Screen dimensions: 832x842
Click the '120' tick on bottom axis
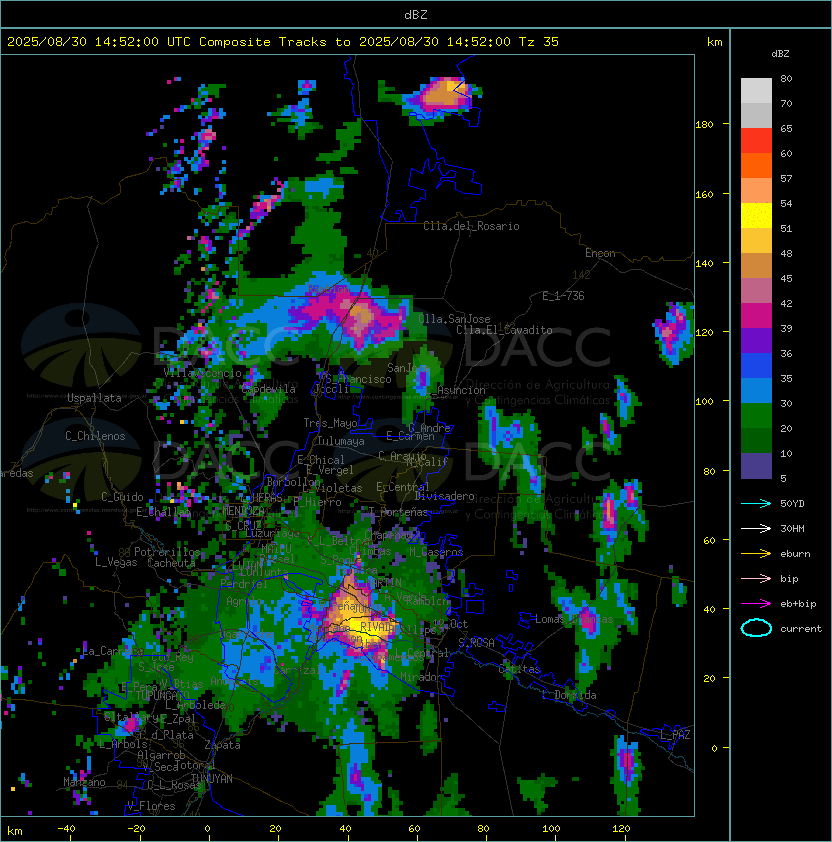tap(621, 829)
